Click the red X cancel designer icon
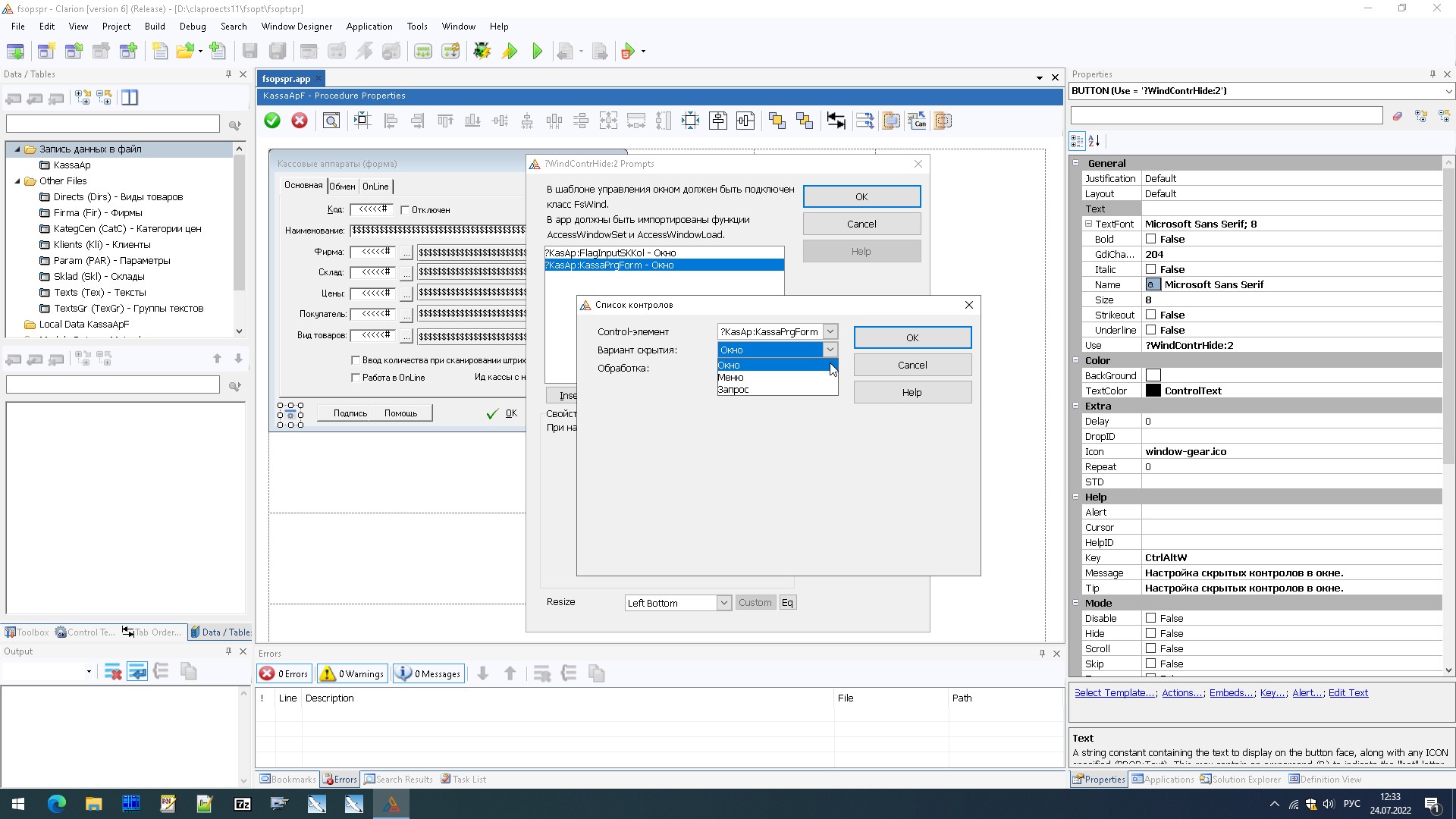The height and width of the screenshot is (819, 1456). (x=300, y=121)
